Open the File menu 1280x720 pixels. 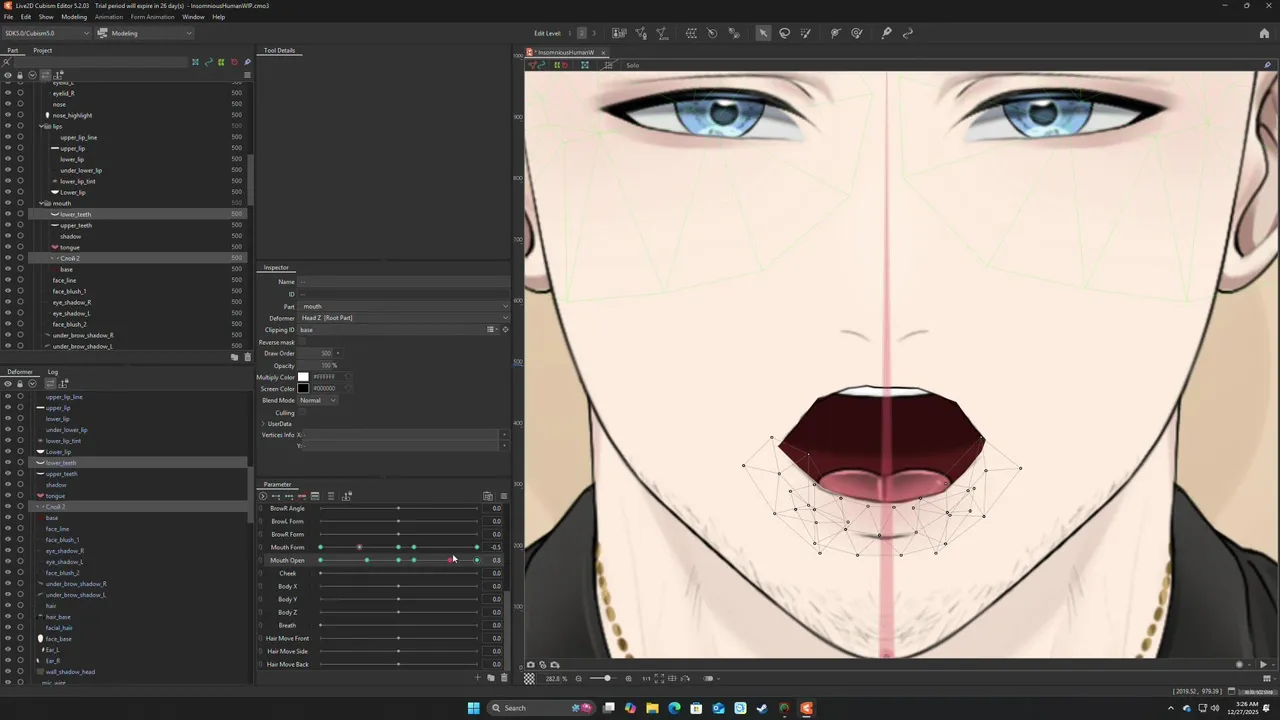pyautogui.click(x=9, y=17)
